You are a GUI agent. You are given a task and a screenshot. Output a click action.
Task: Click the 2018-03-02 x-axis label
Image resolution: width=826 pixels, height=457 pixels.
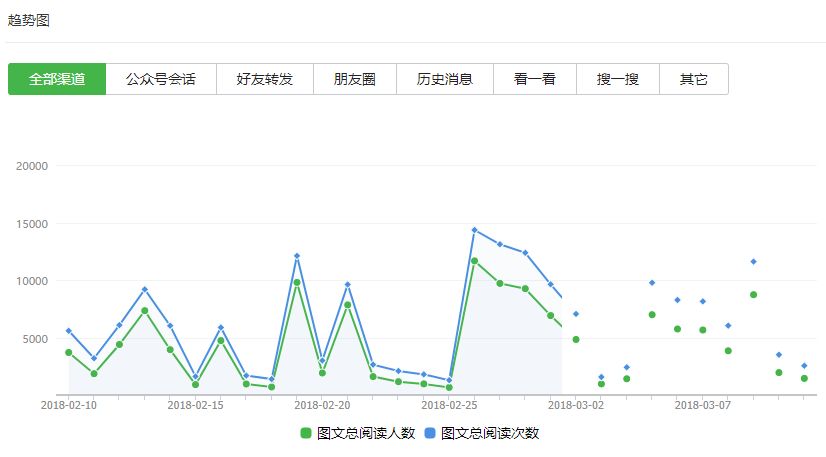pos(576,405)
